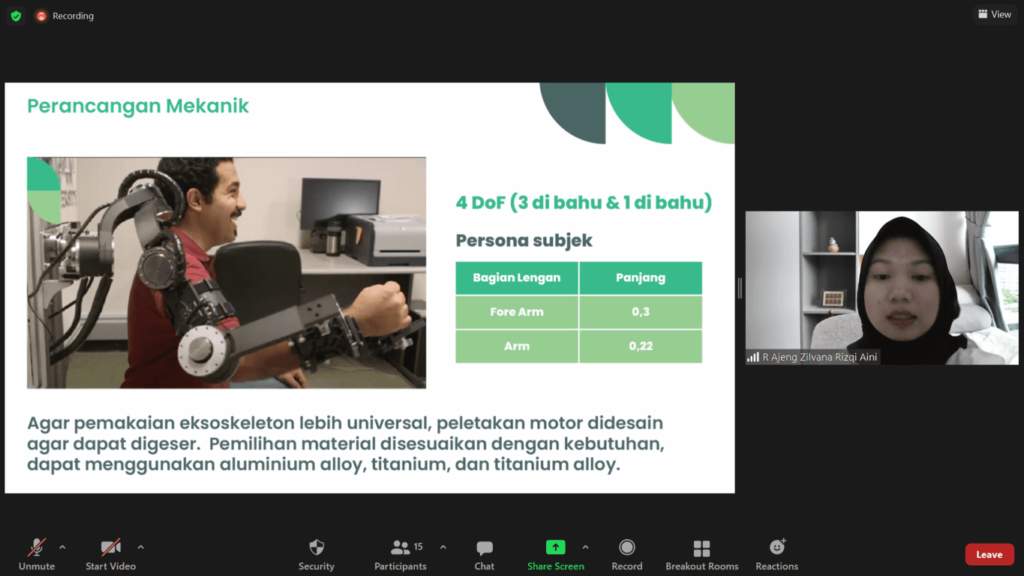Open the Reactions emoji menu
Viewport: 1024px width, 576px height.
(777, 548)
